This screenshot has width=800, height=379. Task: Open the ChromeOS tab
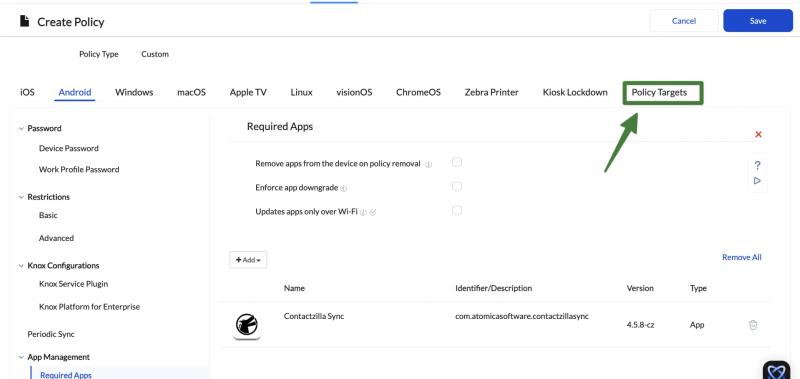418,92
